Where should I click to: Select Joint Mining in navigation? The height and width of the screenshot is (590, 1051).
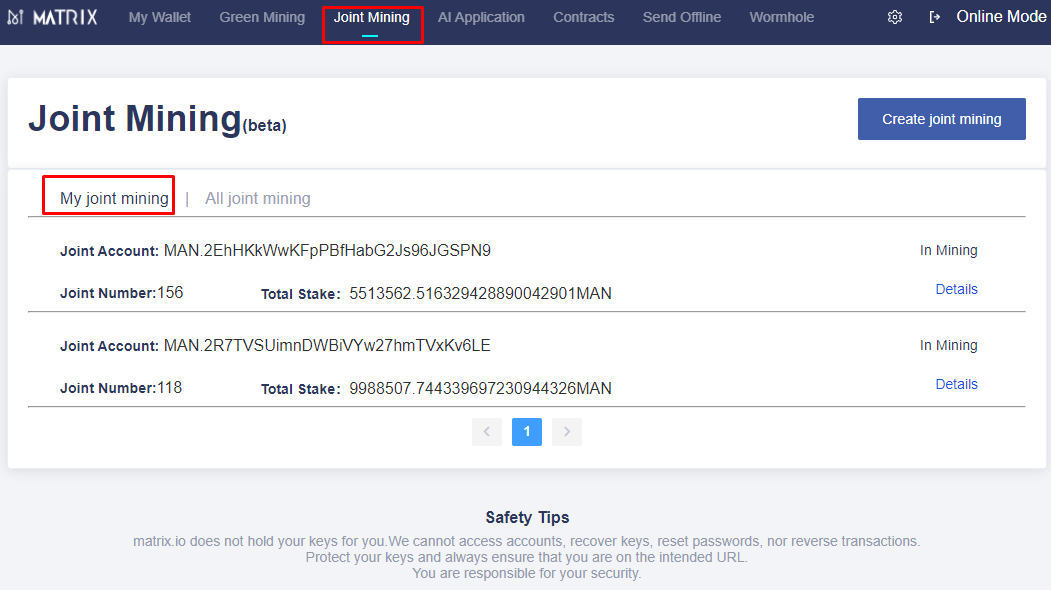372,17
